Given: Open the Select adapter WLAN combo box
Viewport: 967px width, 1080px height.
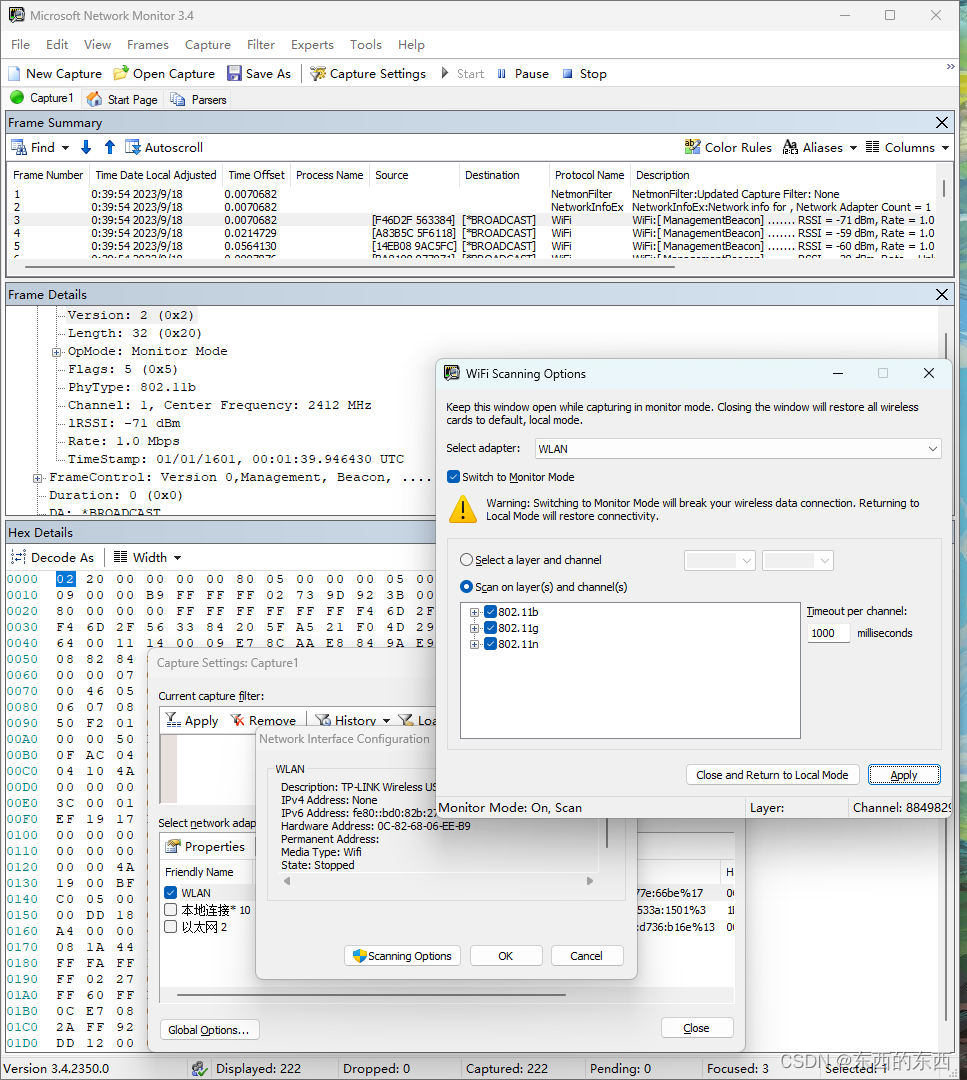Looking at the screenshot, I should pyautogui.click(x=738, y=448).
